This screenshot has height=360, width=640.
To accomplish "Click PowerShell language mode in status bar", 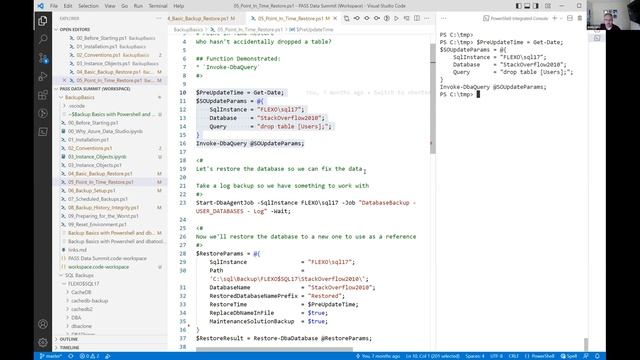I will click(x=540, y=356).
